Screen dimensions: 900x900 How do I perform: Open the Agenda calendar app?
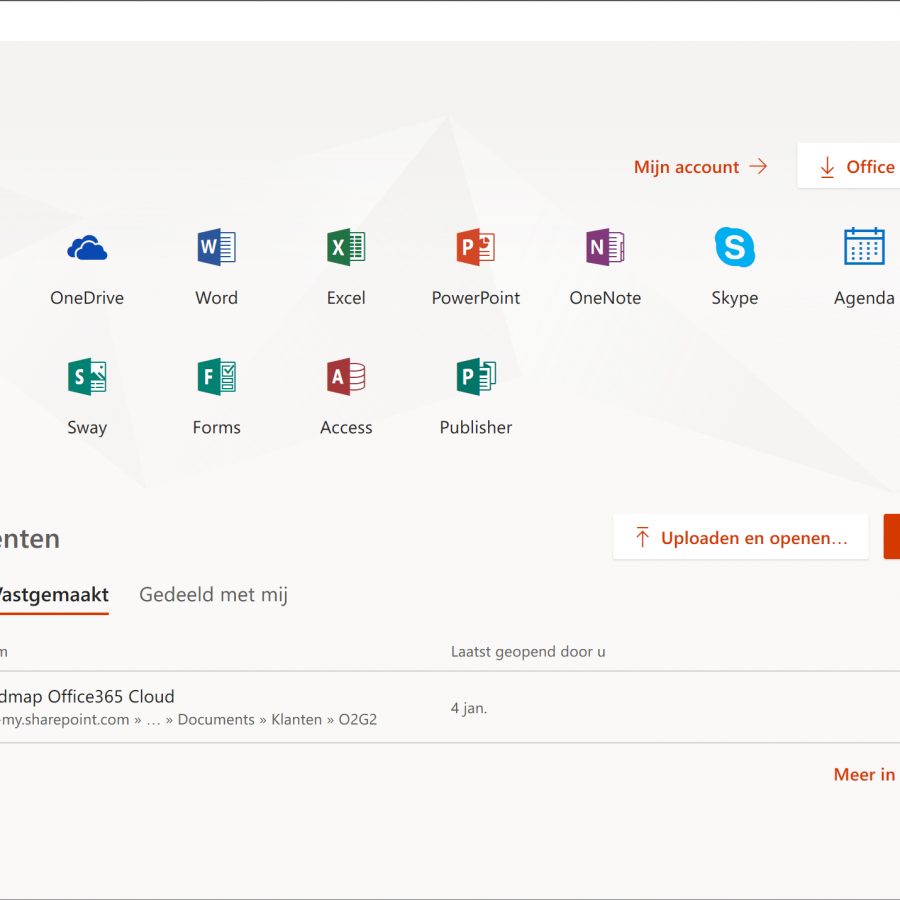[864, 248]
